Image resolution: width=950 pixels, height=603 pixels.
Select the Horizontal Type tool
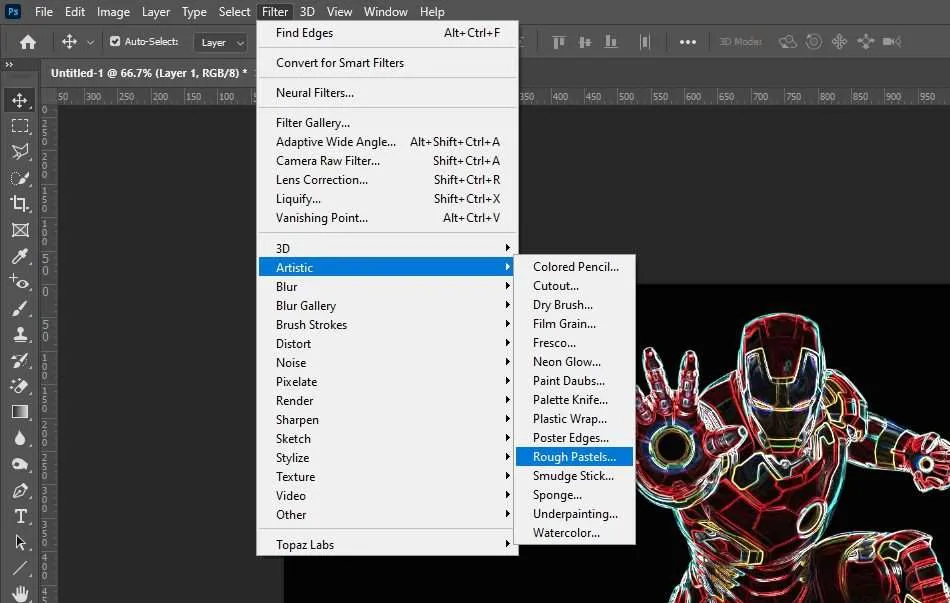click(x=20, y=516)
